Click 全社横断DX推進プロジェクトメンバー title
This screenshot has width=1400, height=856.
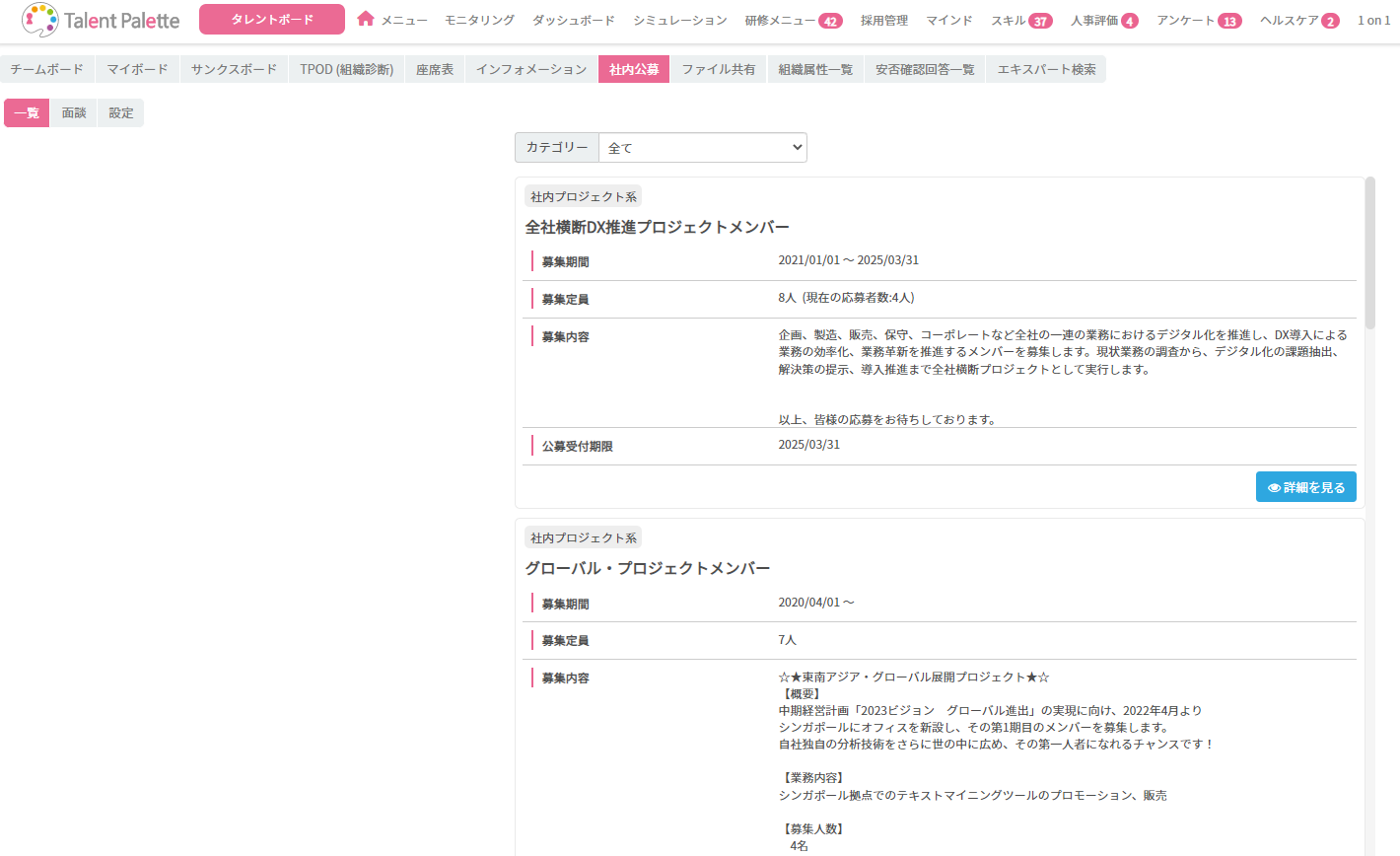(657, 227)
